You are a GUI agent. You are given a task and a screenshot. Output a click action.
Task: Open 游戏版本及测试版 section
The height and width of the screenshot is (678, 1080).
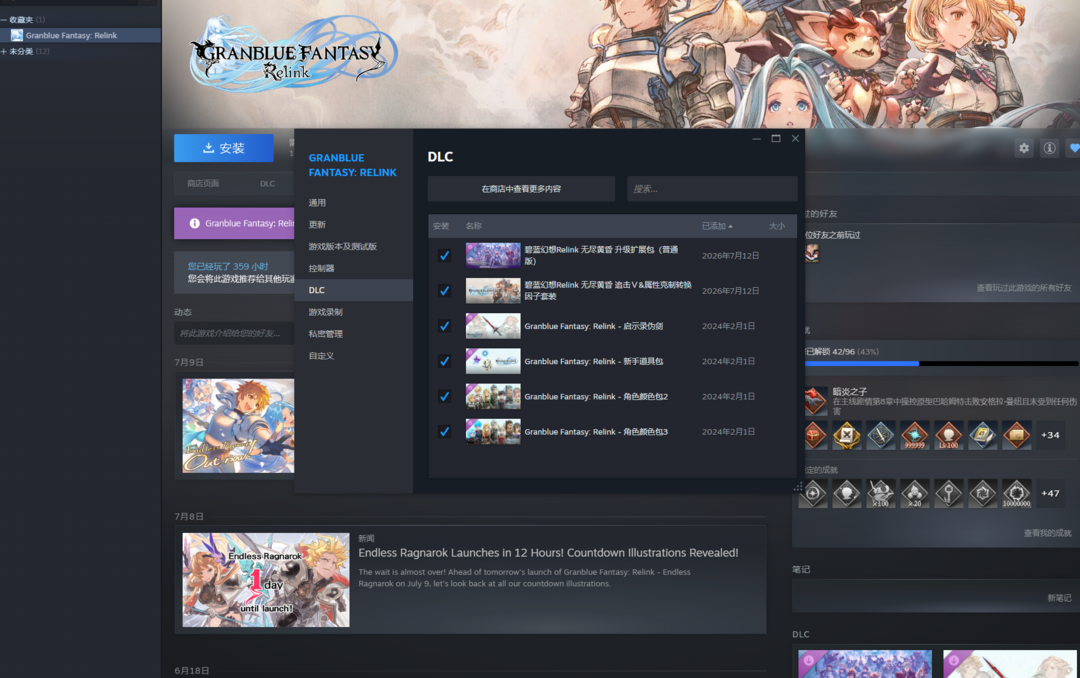click(354, 247)
